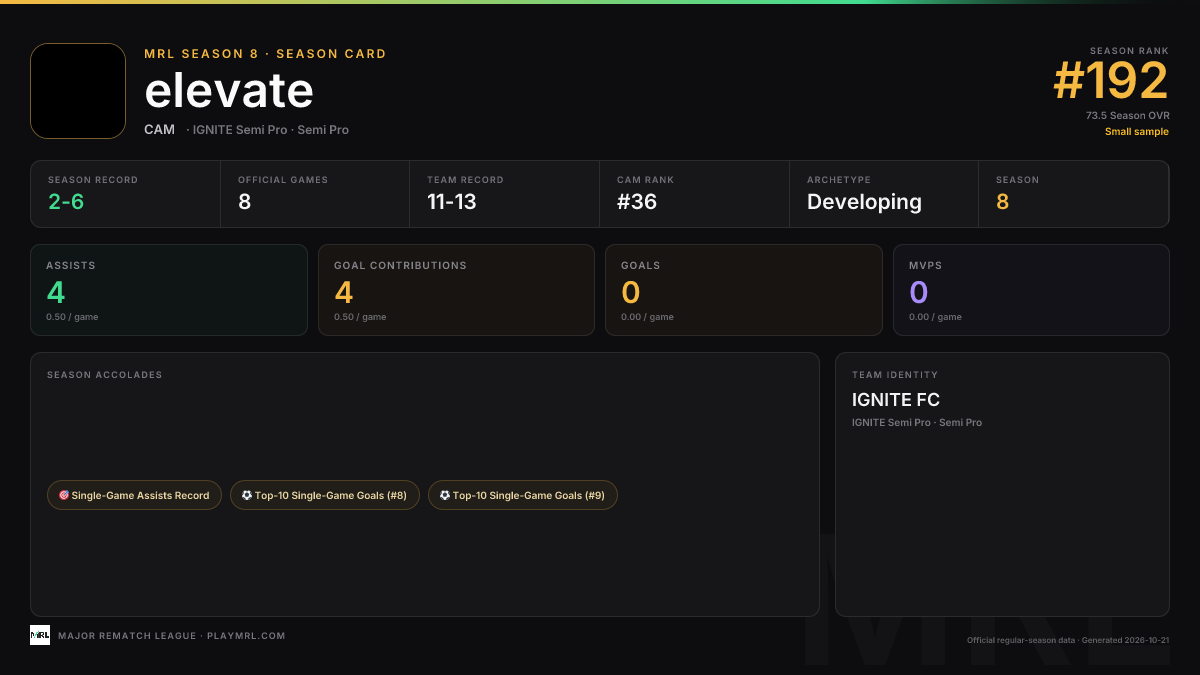The height and width of the screenshot is (675, 1200).
Task: Select the purple MVPs value "0"
Action: click(x=918, y=293)
